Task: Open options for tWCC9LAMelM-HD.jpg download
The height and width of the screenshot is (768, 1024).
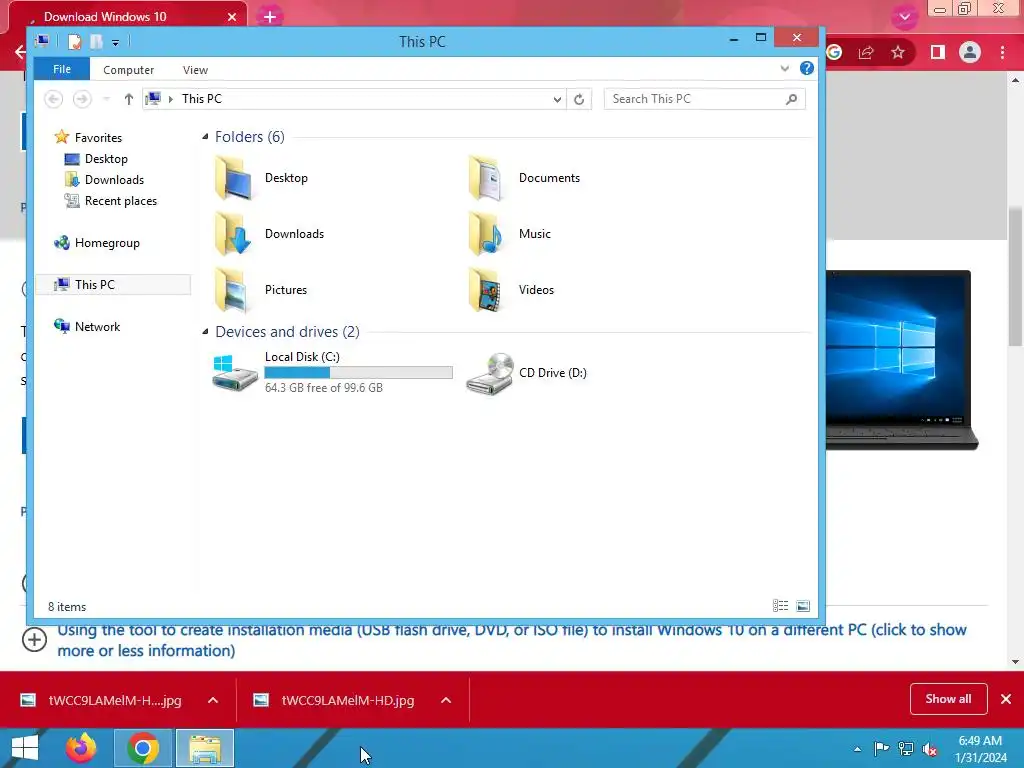Action: pos(446,700)
